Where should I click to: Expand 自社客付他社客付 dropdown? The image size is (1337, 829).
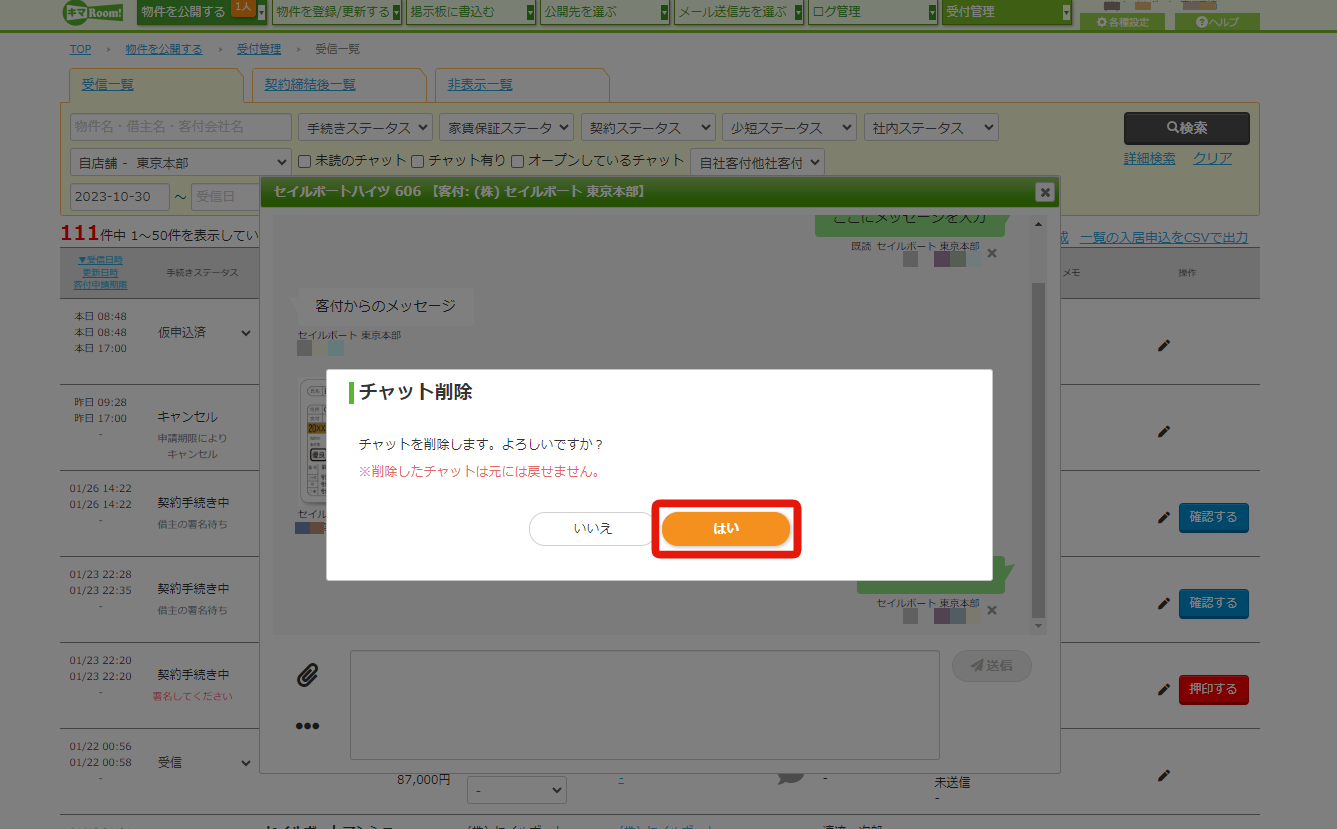click(x=757, y=162)
